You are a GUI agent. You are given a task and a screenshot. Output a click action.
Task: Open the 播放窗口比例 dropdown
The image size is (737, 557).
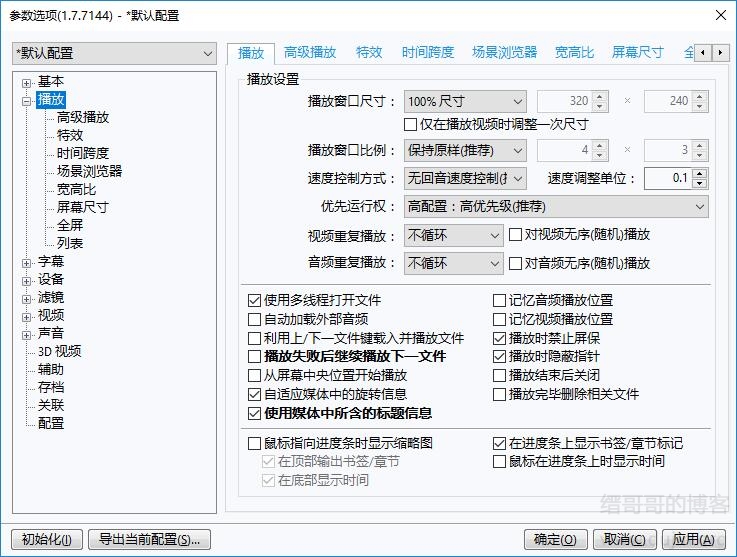465,150
